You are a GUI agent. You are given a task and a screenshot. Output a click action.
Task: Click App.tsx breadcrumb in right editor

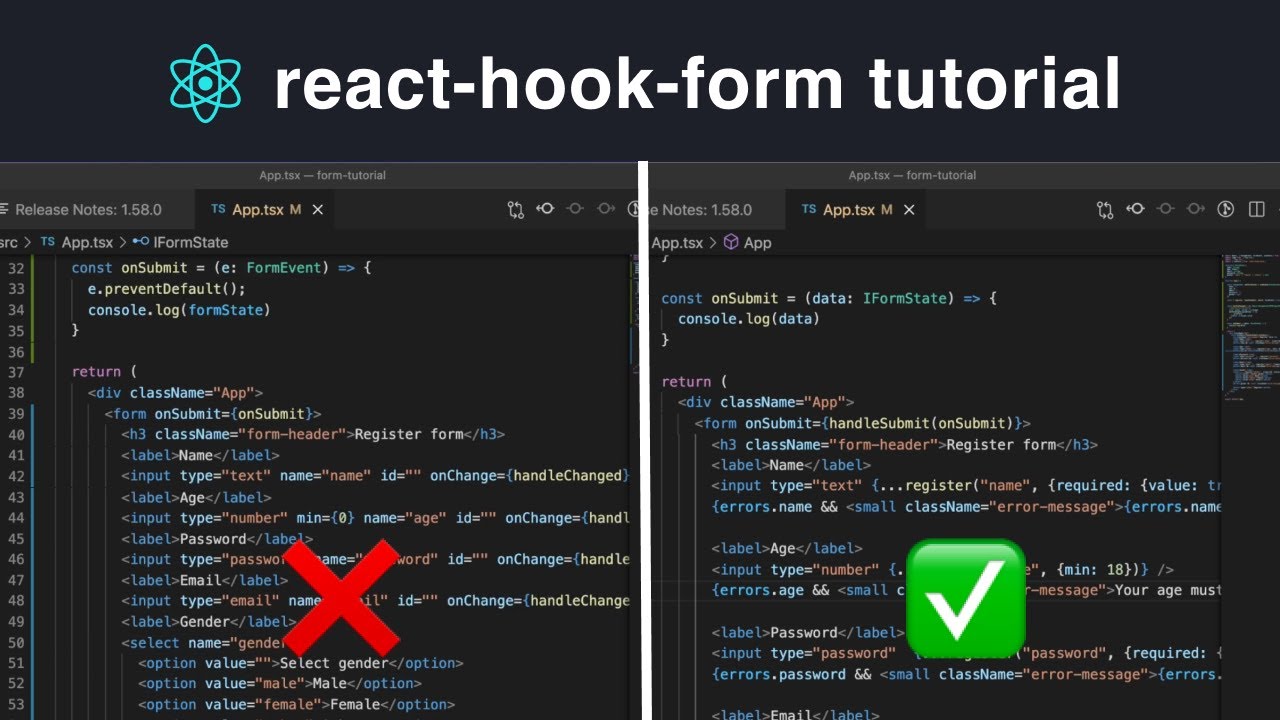coord(677,242)
